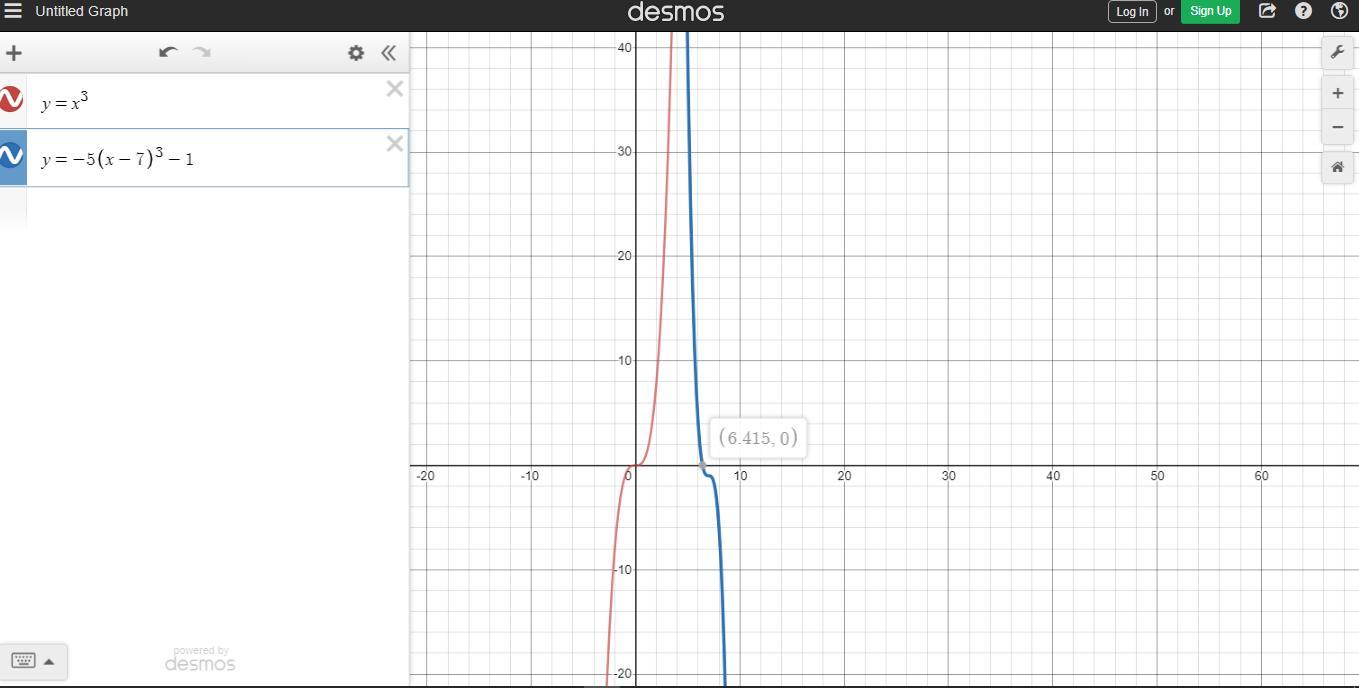Open graph settings wrench
Image resolution: width=1359 pixels, height=688 pixels.
coord(1338,52)
